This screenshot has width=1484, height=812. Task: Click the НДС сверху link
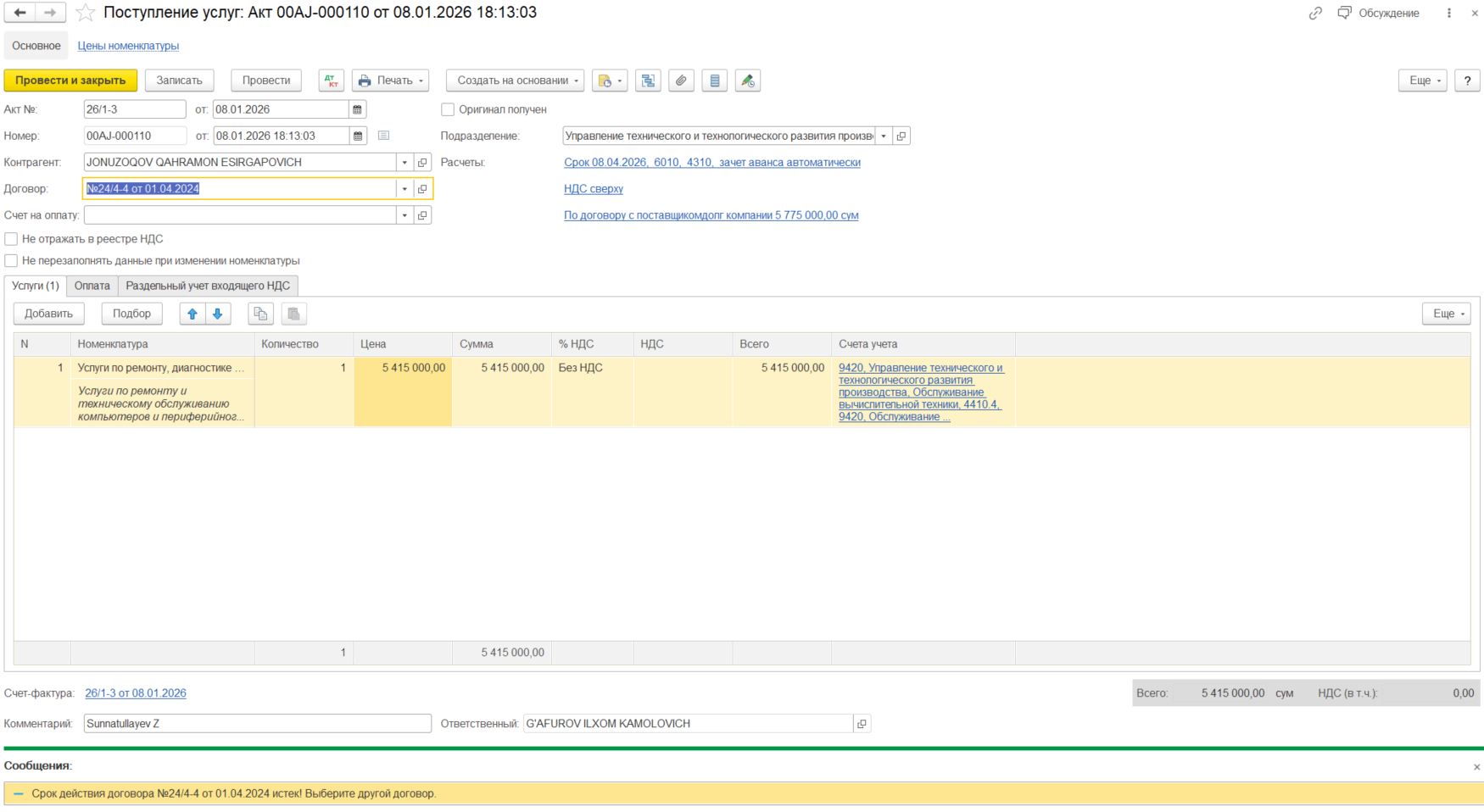point(594,189)
